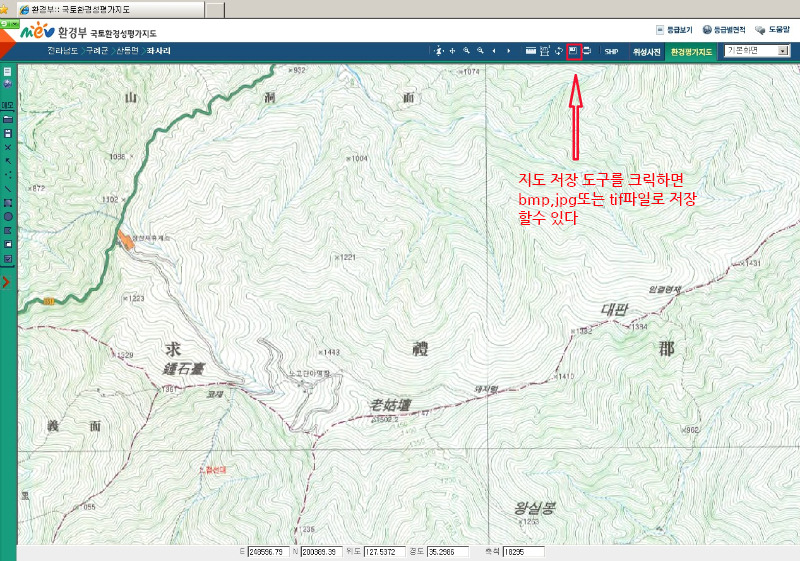Select the area measure tool
This screenshot has width=800, height=561.
pyautogui.click(x=545, y=51)
